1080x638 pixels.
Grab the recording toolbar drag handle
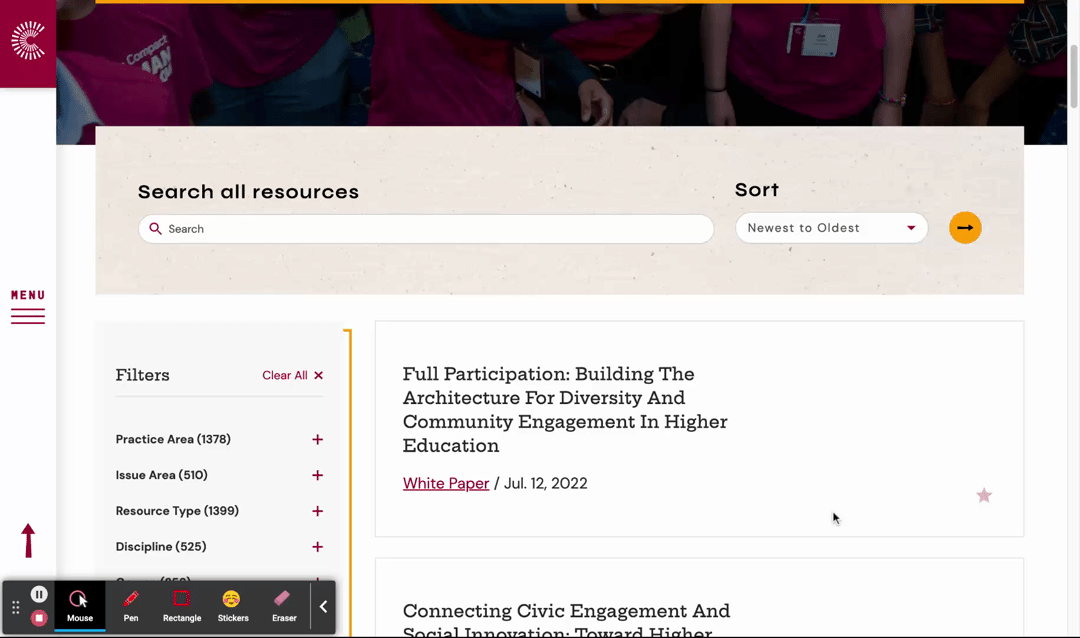click(x=15, y=607)
